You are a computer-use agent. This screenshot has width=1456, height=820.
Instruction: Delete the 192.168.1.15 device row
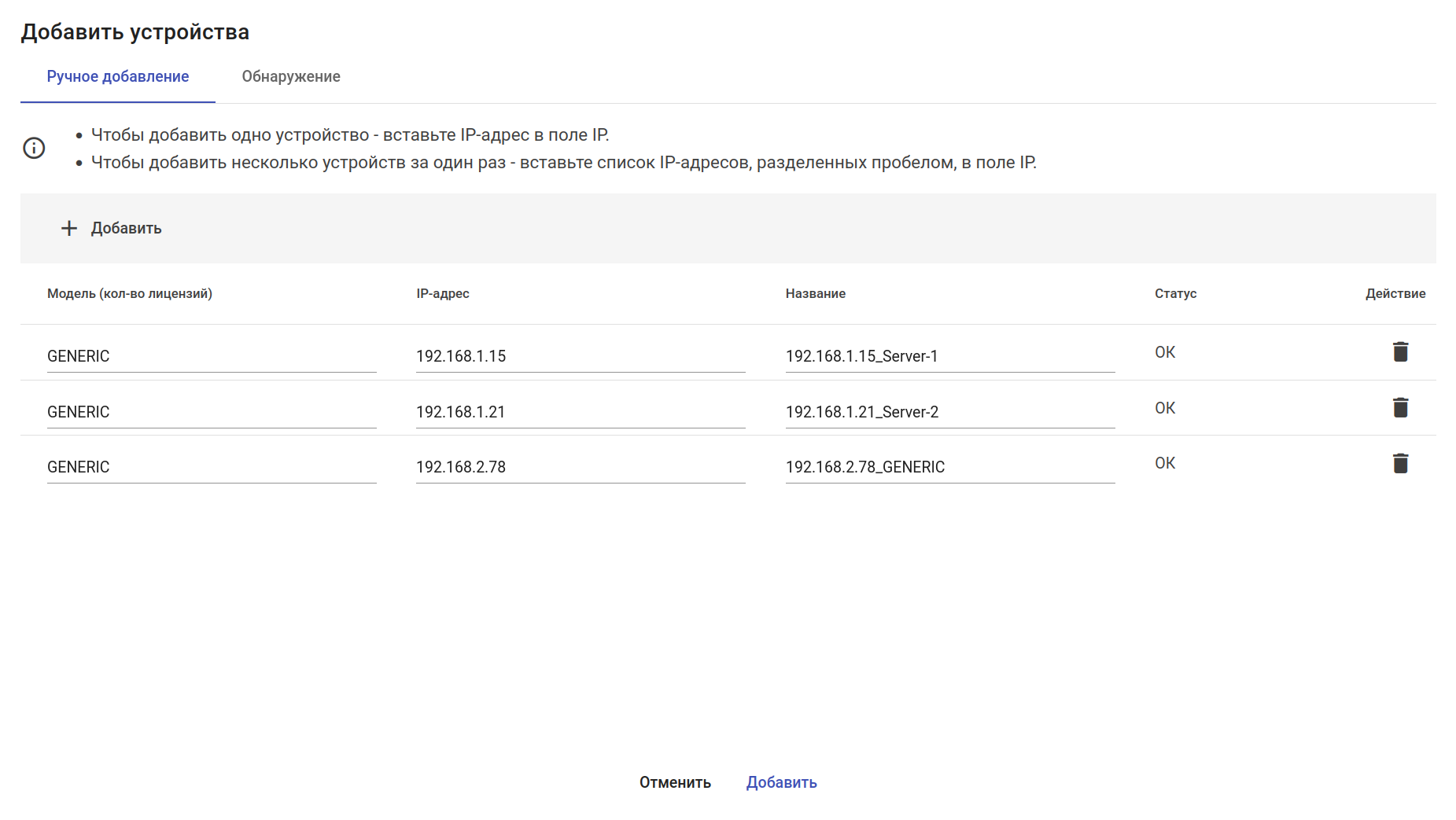tap(1400, 352)
